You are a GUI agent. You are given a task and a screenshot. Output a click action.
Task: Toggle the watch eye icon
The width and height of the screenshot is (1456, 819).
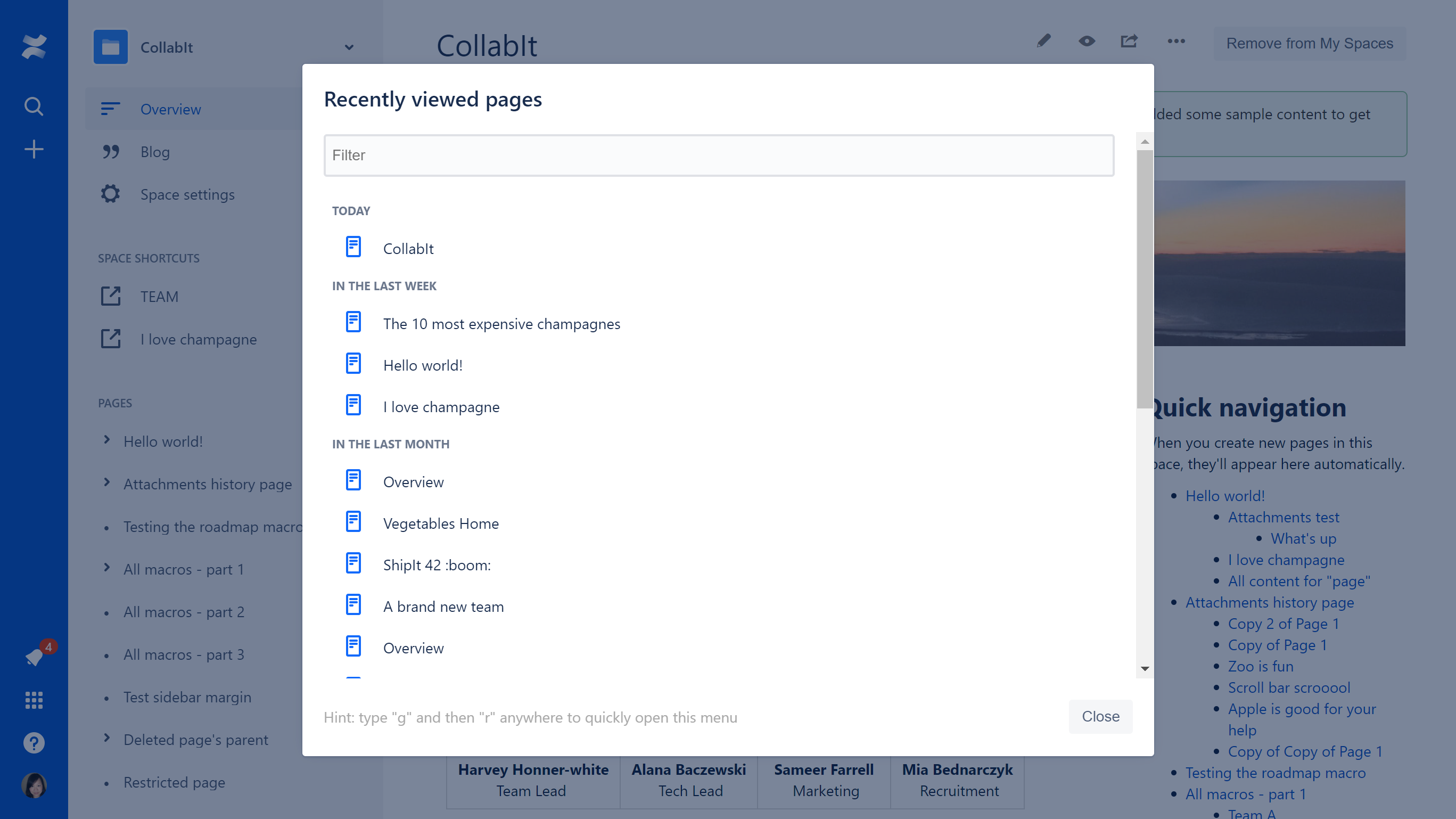point(1087,41)
